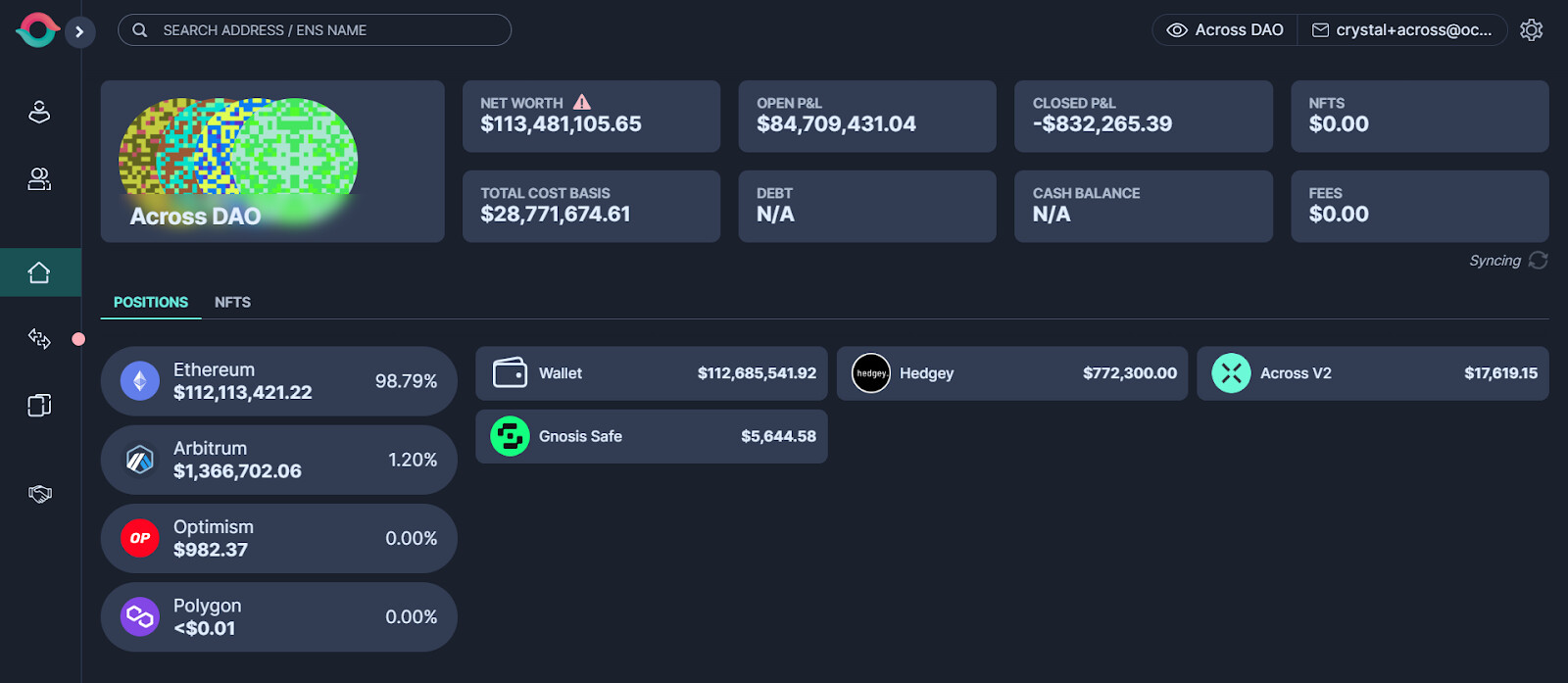Image resolution: width=1568 pixels, height=683 pixels.
Task: Click the $772,300.00 Hedgey value
Action: (1130, 373)
